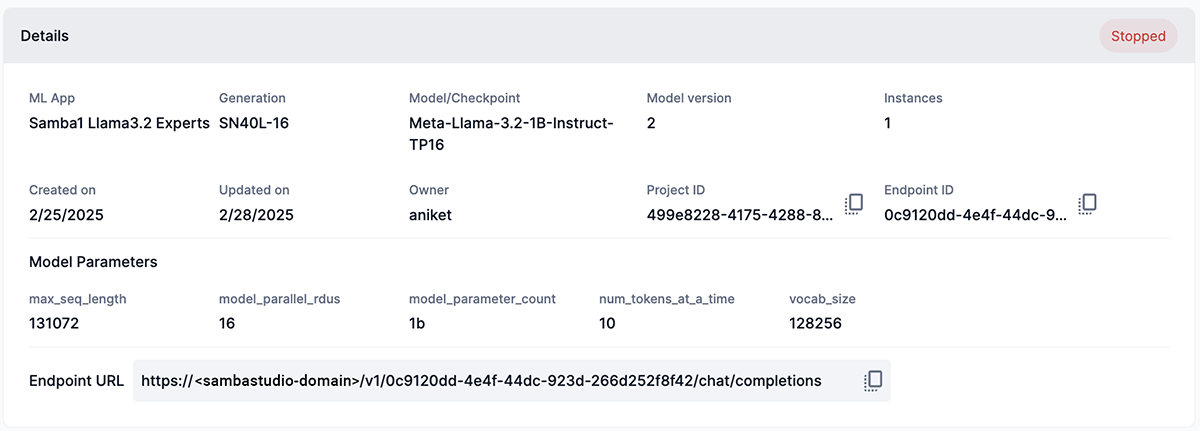Click the Stopped status badge

pyautogui.click(x=1138, y=36)
